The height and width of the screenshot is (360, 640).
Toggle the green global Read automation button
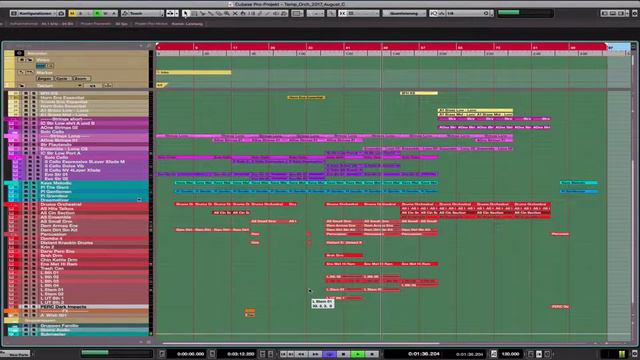97,13
